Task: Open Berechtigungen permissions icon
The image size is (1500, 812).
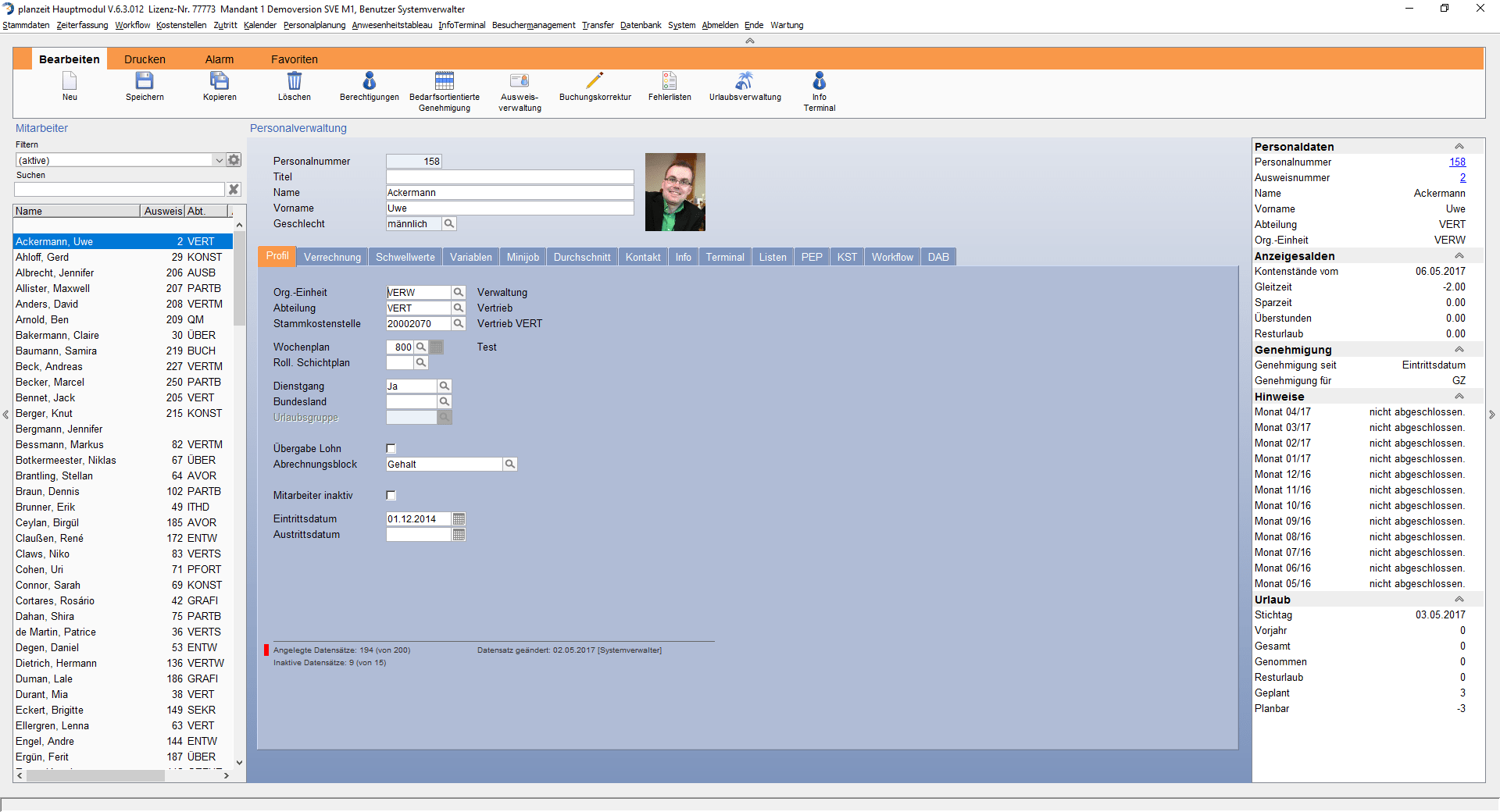Action: [x=369, y=81]
